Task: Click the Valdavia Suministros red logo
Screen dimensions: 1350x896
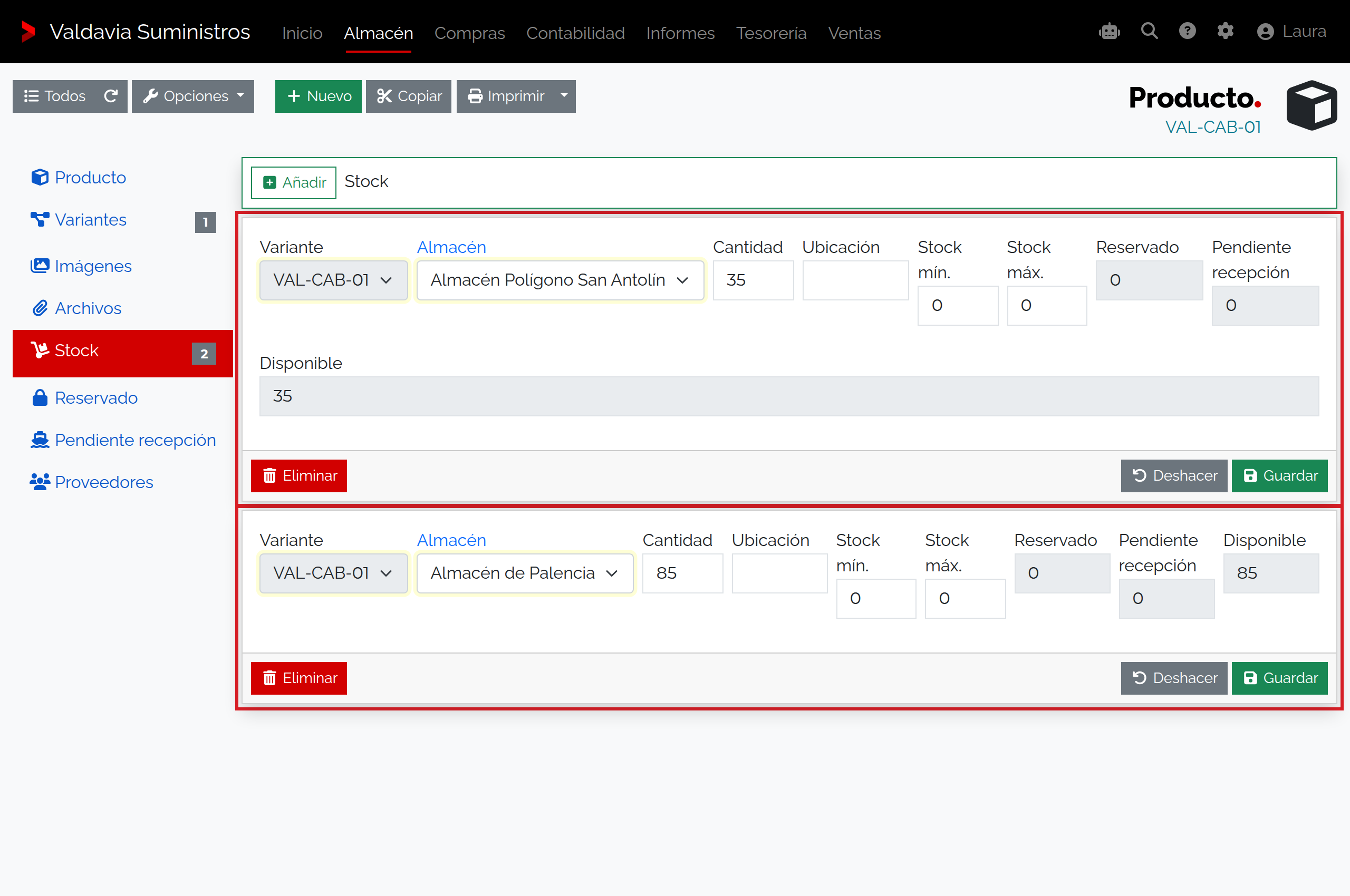Action: pos(28,32)
